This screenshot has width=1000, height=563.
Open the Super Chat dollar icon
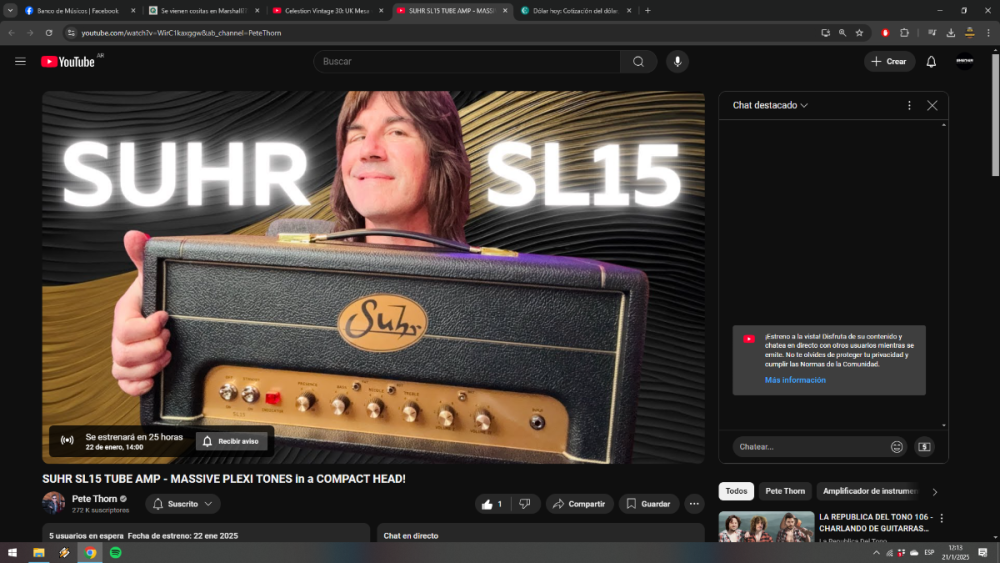coord(924,447)
